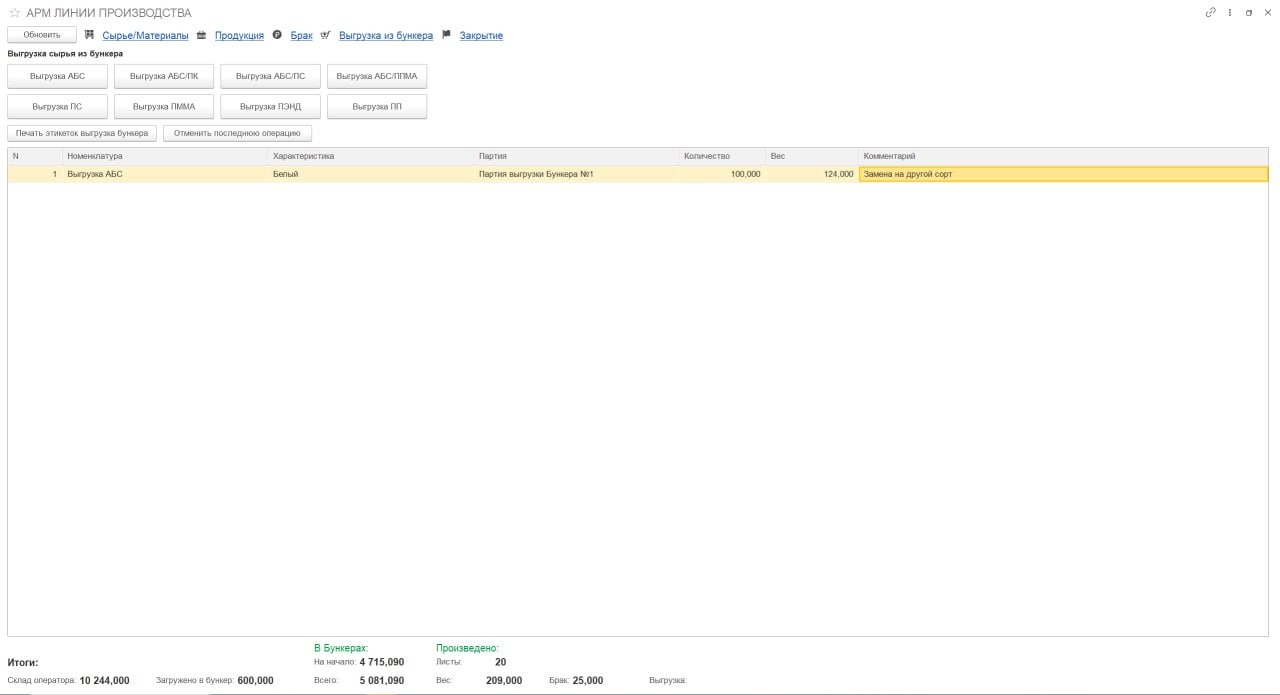Click the cart icon beside Выгрузка из бункера

point(326,35)
